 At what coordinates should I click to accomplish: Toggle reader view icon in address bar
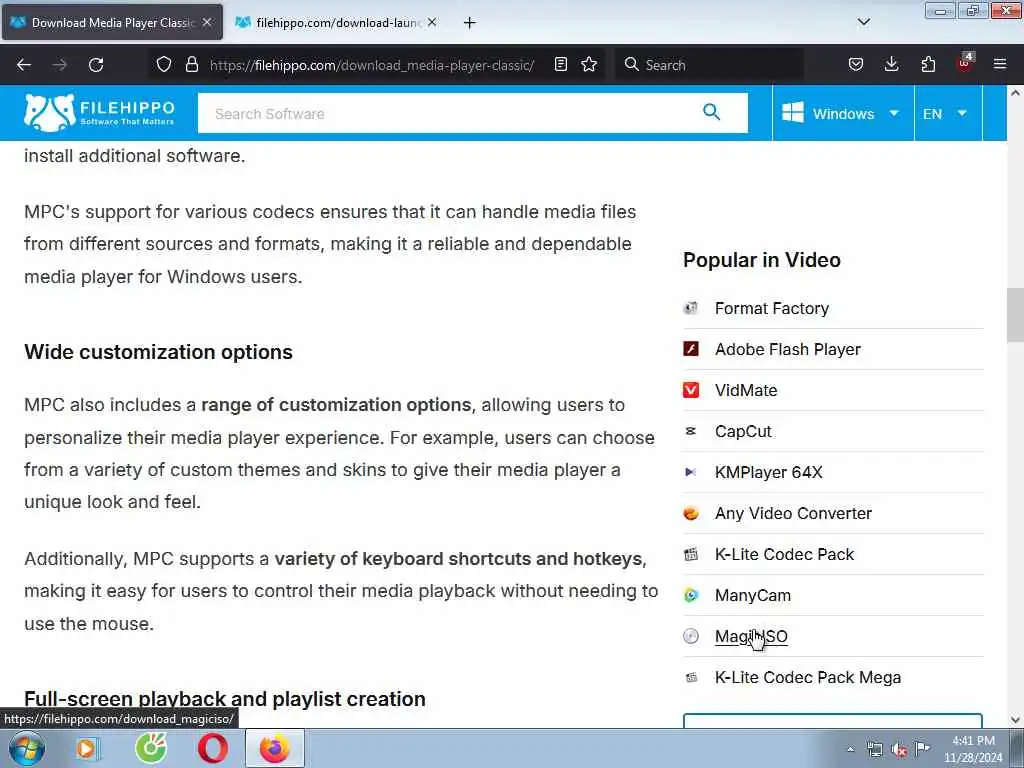click(560, 65)
